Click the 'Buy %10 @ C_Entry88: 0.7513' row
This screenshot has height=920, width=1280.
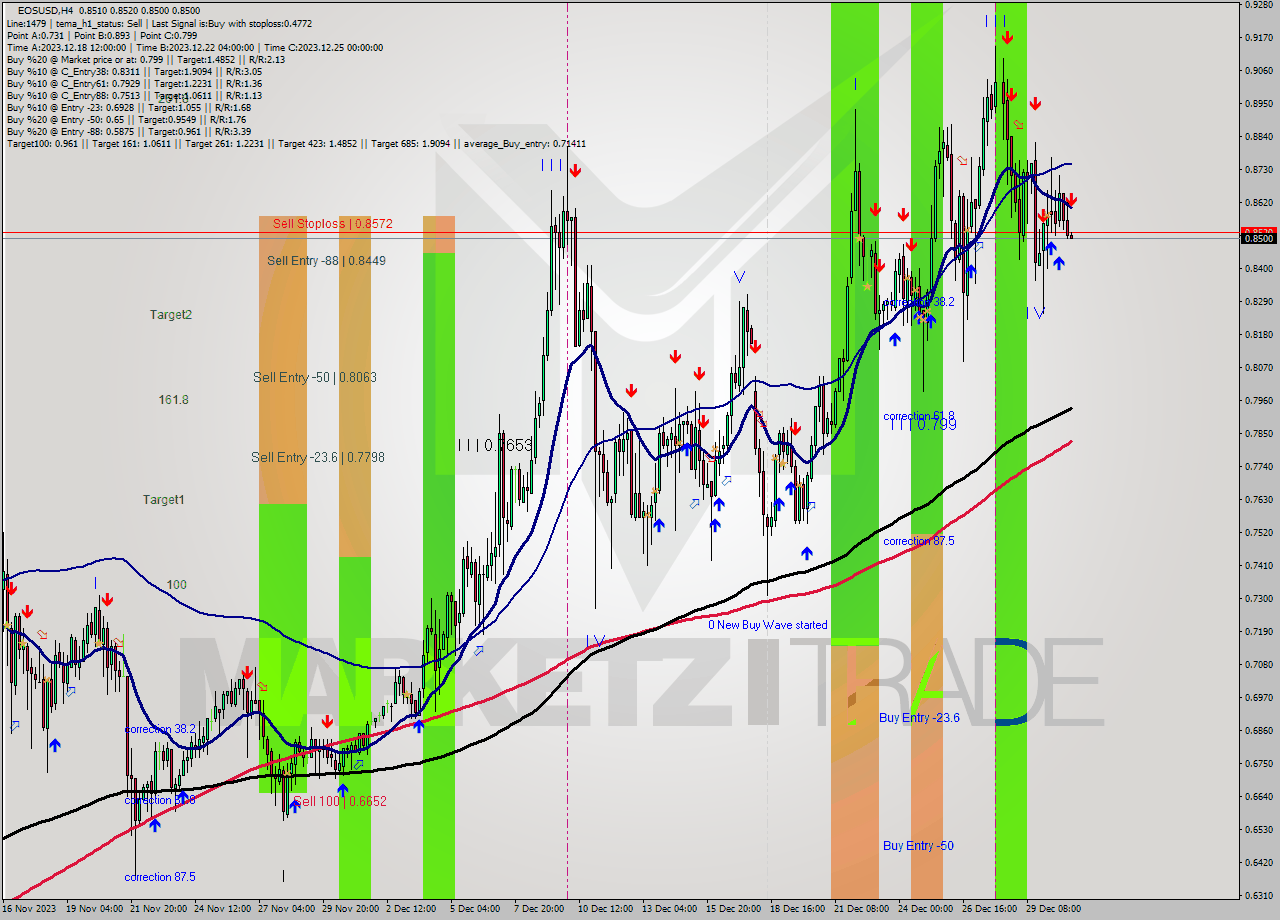[134, 95]
